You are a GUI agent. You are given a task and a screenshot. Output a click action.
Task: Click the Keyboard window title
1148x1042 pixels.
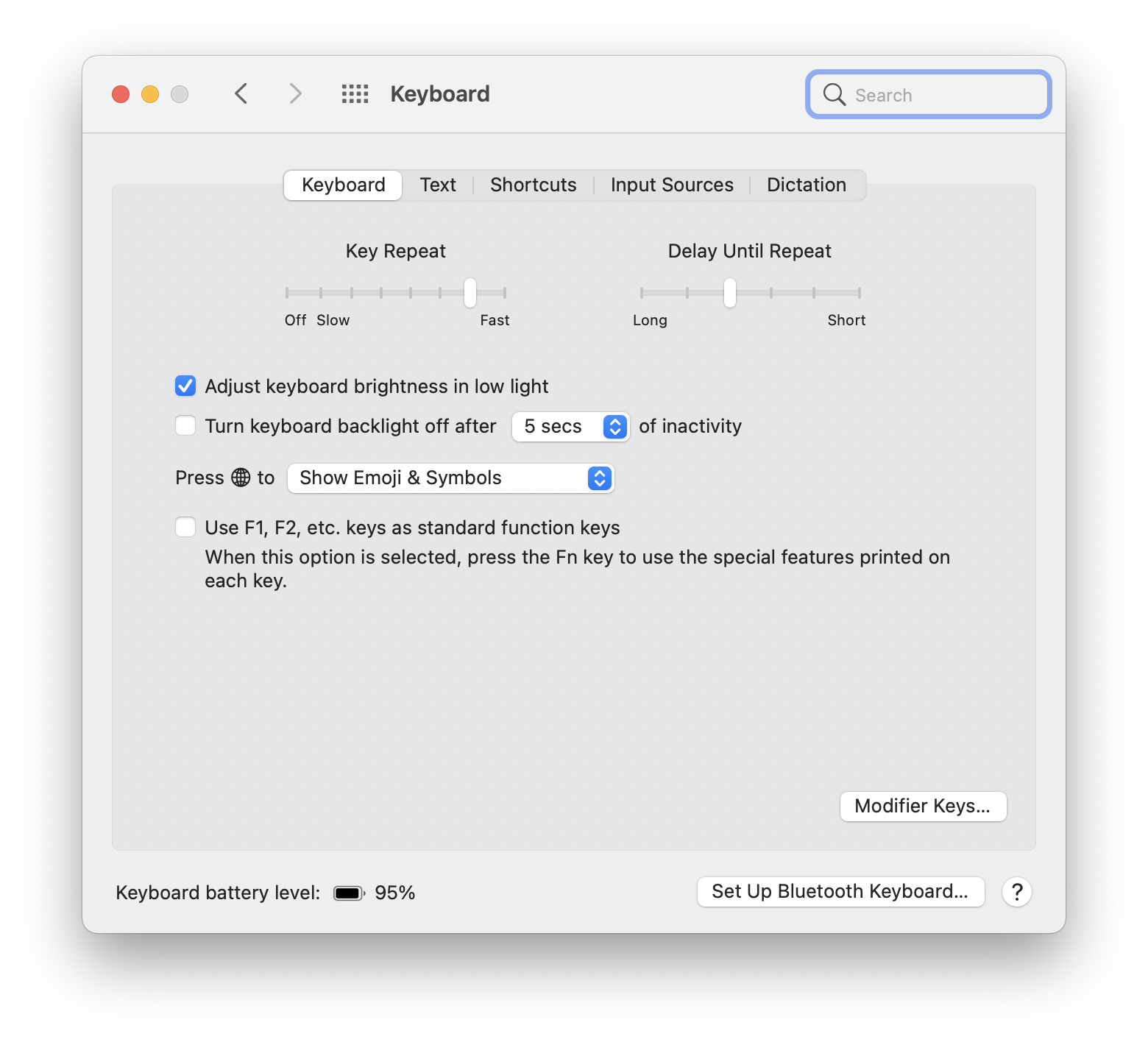(x=440, y=94)
